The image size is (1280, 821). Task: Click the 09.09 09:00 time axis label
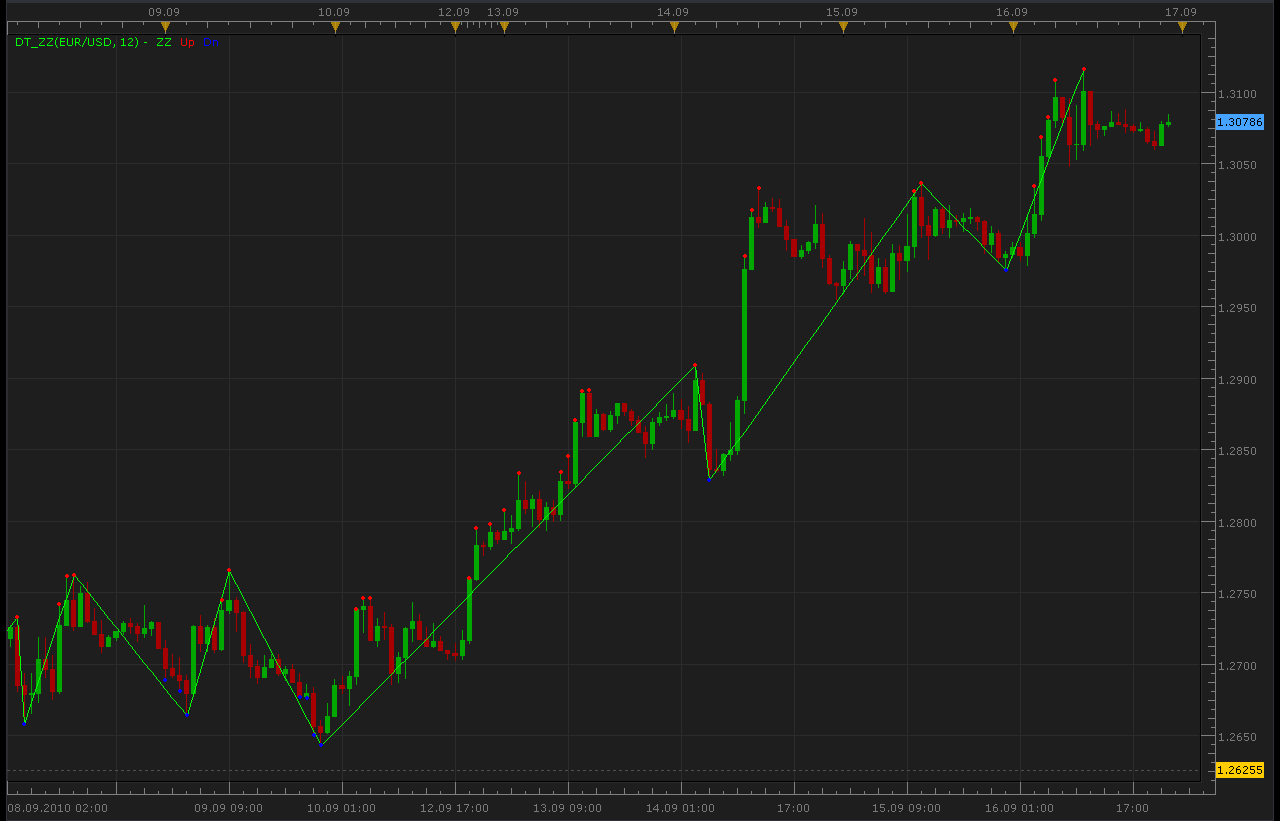click(229, 807)
